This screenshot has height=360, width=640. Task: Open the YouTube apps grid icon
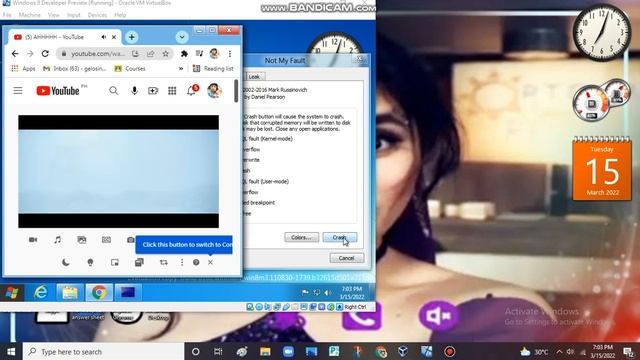click(172, 91)
